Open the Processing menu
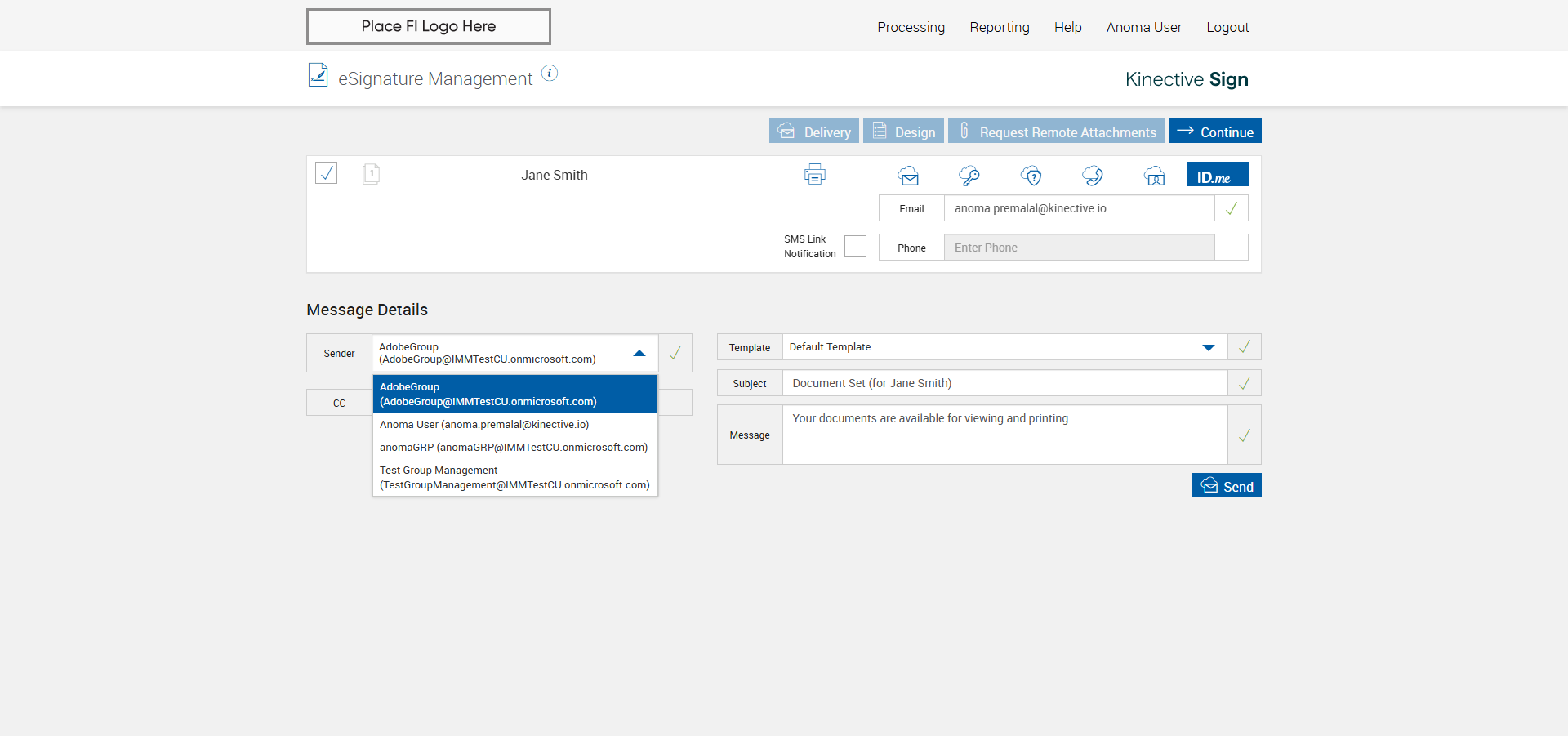Viewport: 1568px width, 736px height. (x=911, y=27)
